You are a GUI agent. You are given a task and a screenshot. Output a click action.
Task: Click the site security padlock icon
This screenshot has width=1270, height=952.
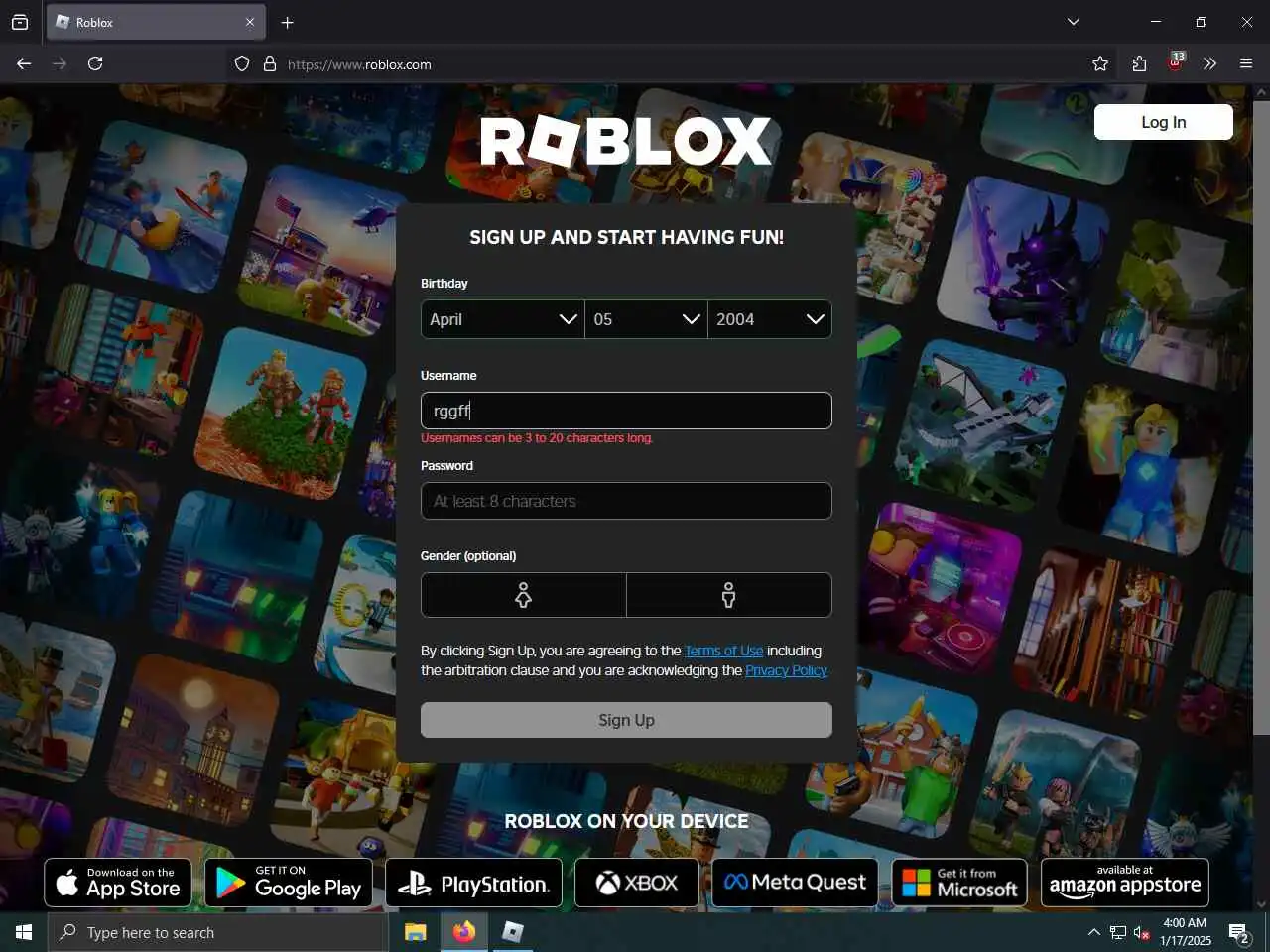(x=269, y=64)
